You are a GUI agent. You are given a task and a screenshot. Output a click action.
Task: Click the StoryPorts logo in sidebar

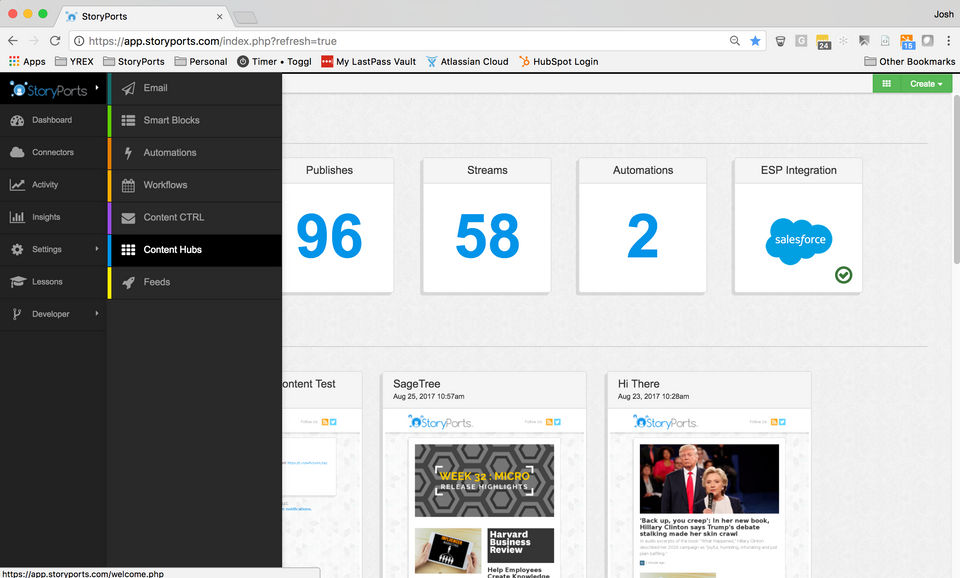point(49,90)
